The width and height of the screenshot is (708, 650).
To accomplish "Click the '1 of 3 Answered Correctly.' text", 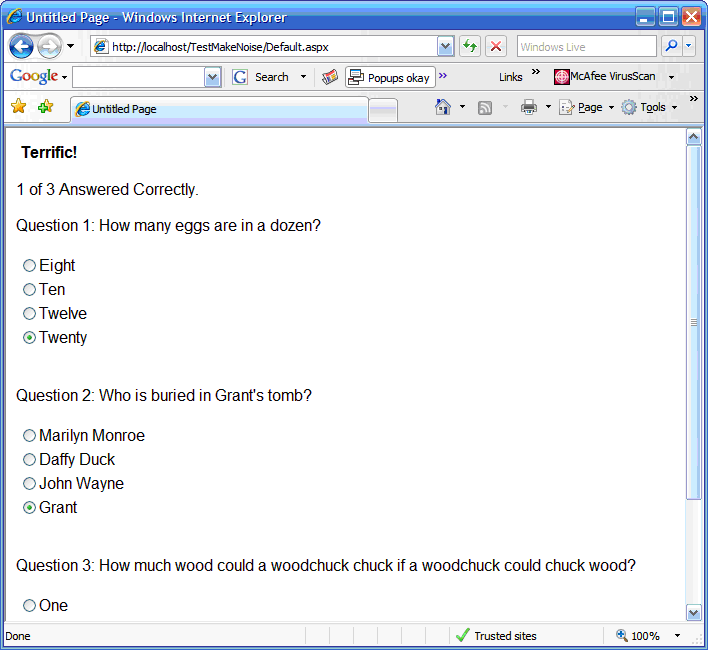I will [x=107, y=190].
